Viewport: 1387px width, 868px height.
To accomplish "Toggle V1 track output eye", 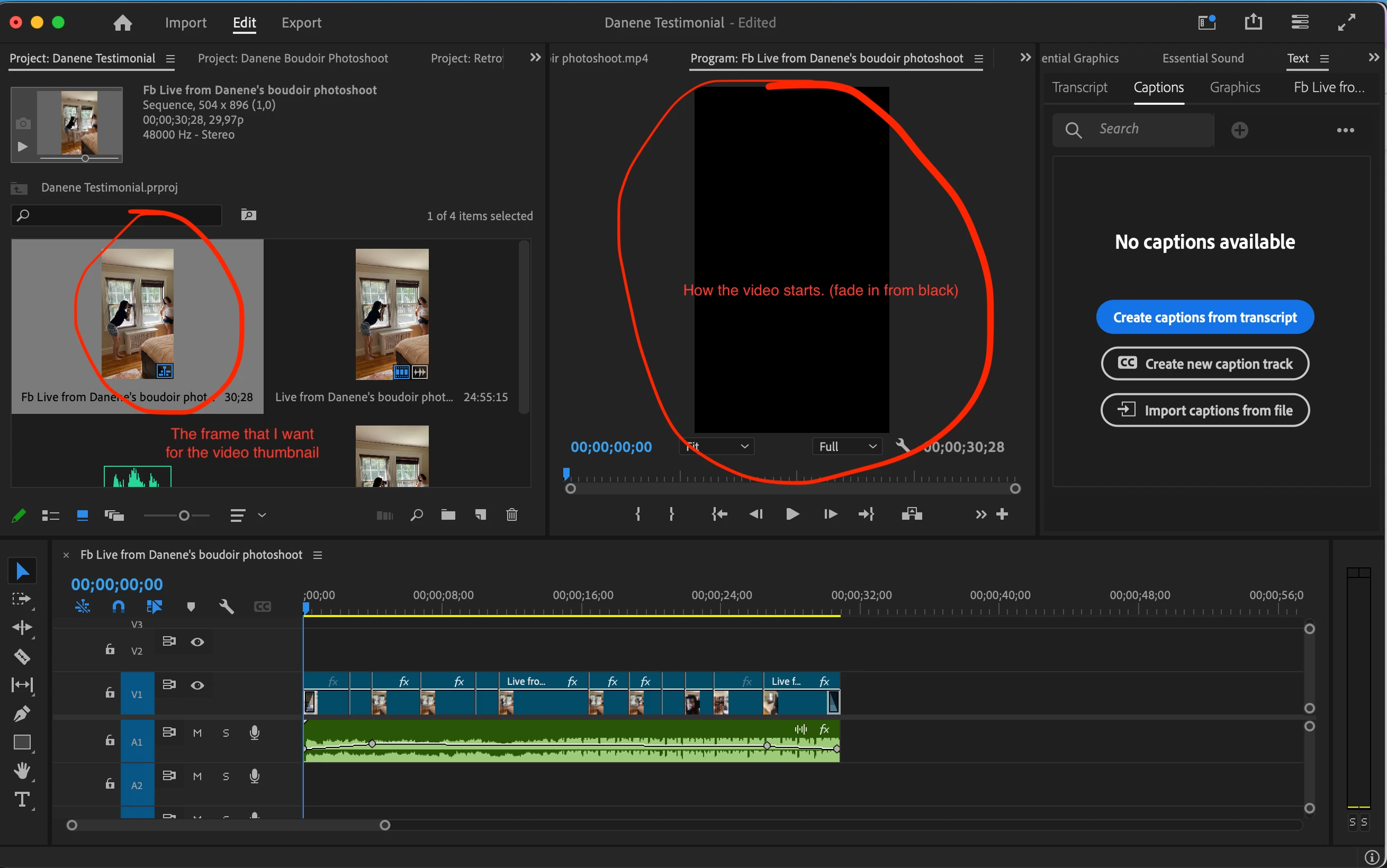I will click(x=197, y=685).
